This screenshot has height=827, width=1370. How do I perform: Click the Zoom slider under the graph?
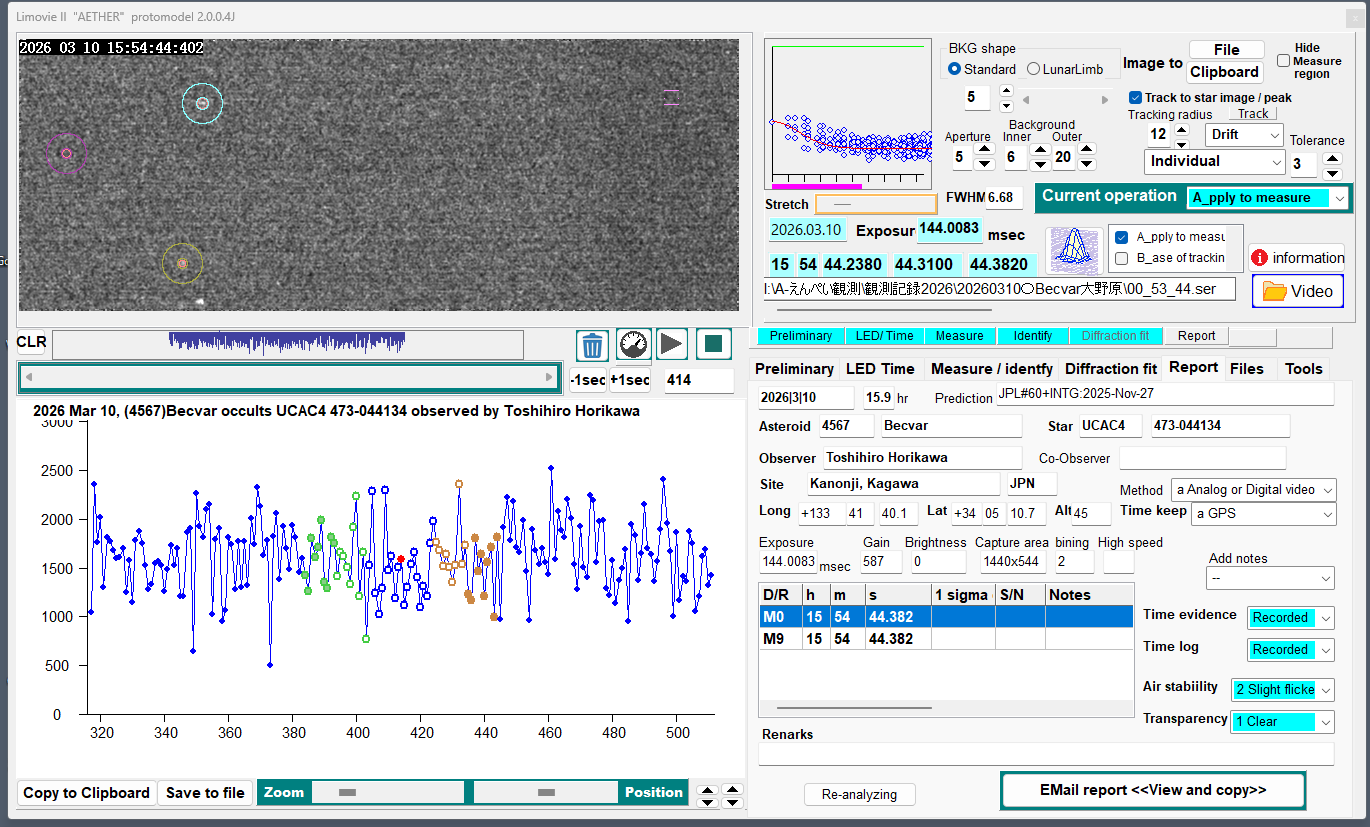coord(388,792)
